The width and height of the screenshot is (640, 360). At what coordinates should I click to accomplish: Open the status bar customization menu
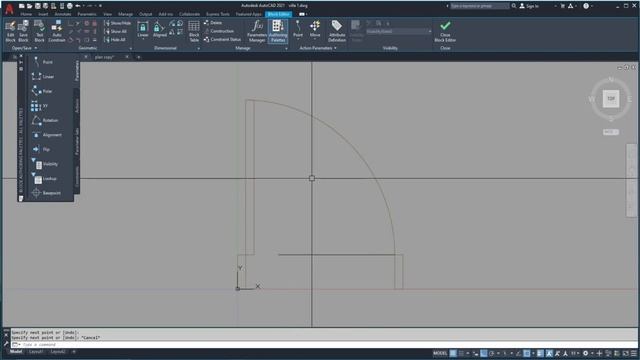click(x=634, y=353)
